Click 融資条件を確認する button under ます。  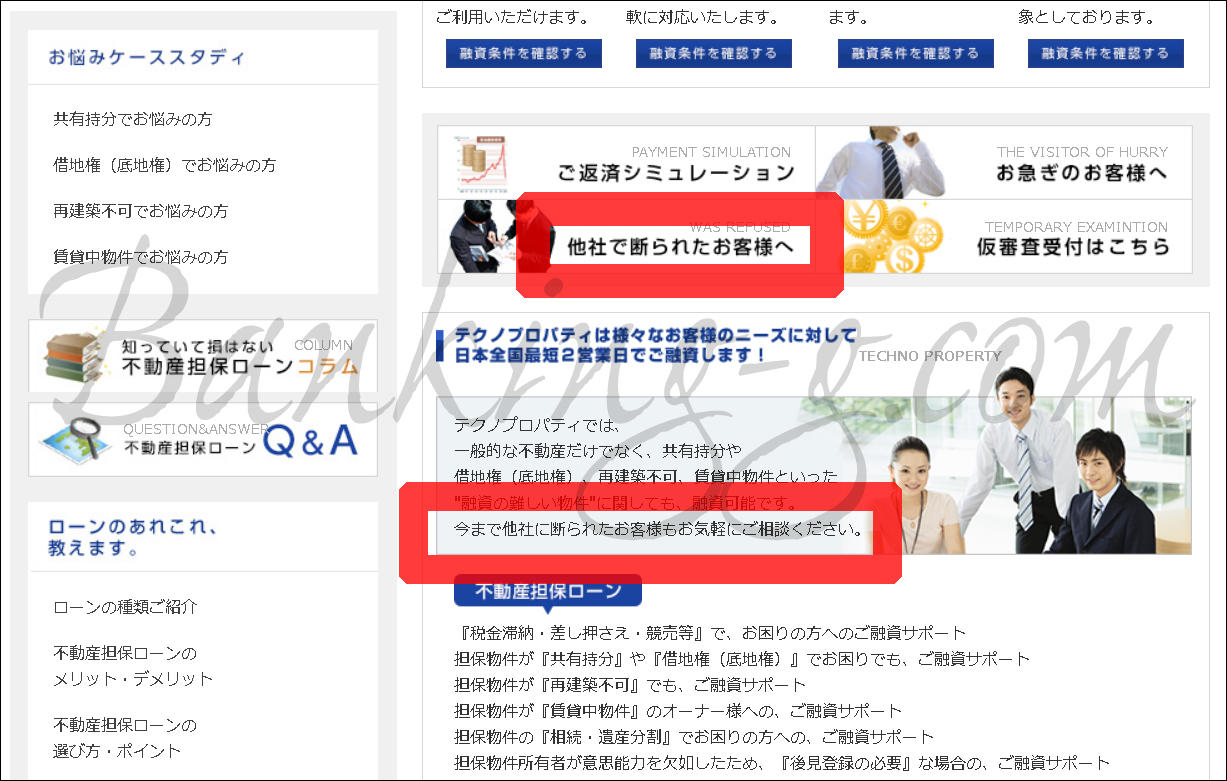click(x=916, y=53)
